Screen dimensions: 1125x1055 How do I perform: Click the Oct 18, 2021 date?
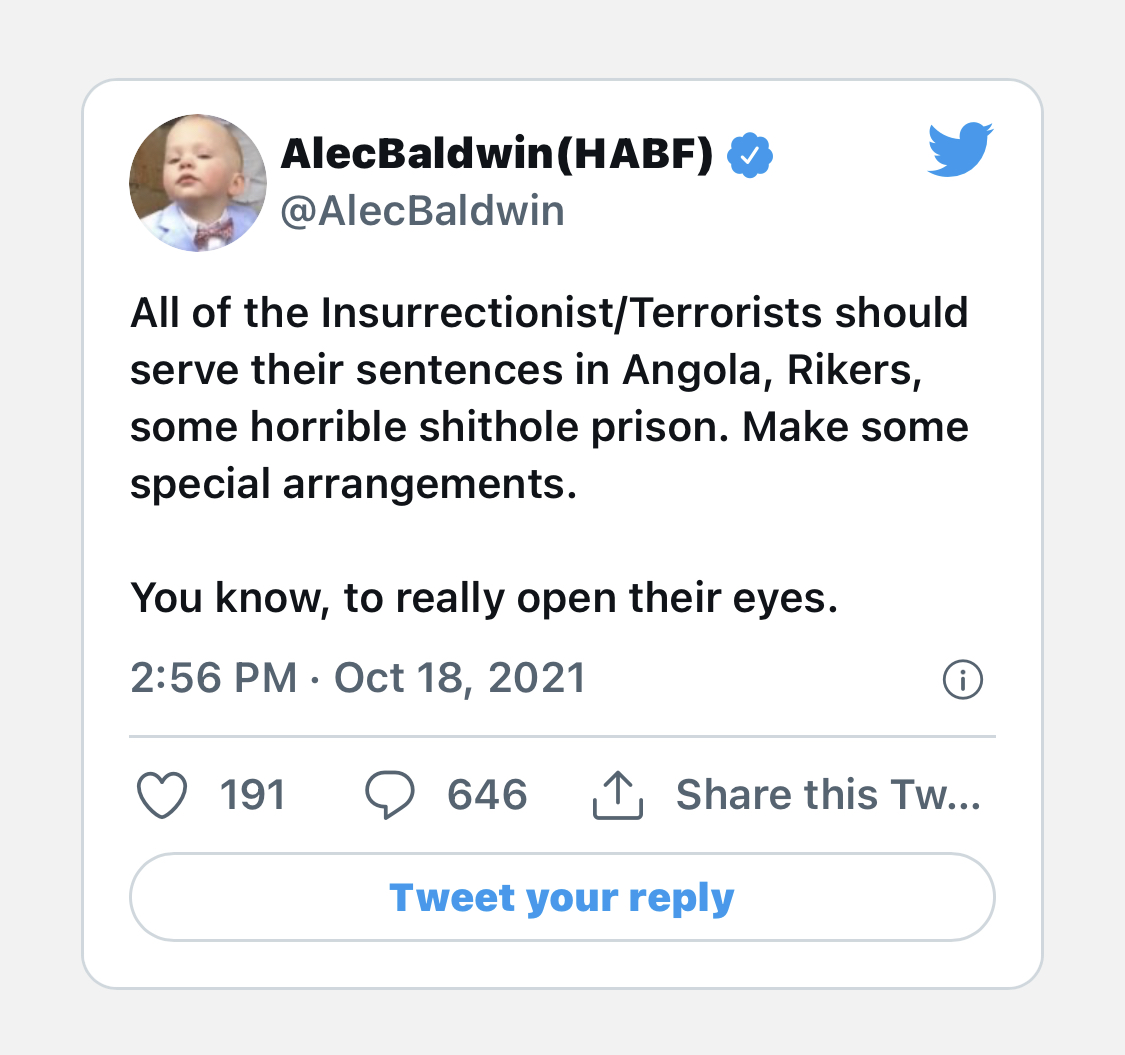[459, 678]
